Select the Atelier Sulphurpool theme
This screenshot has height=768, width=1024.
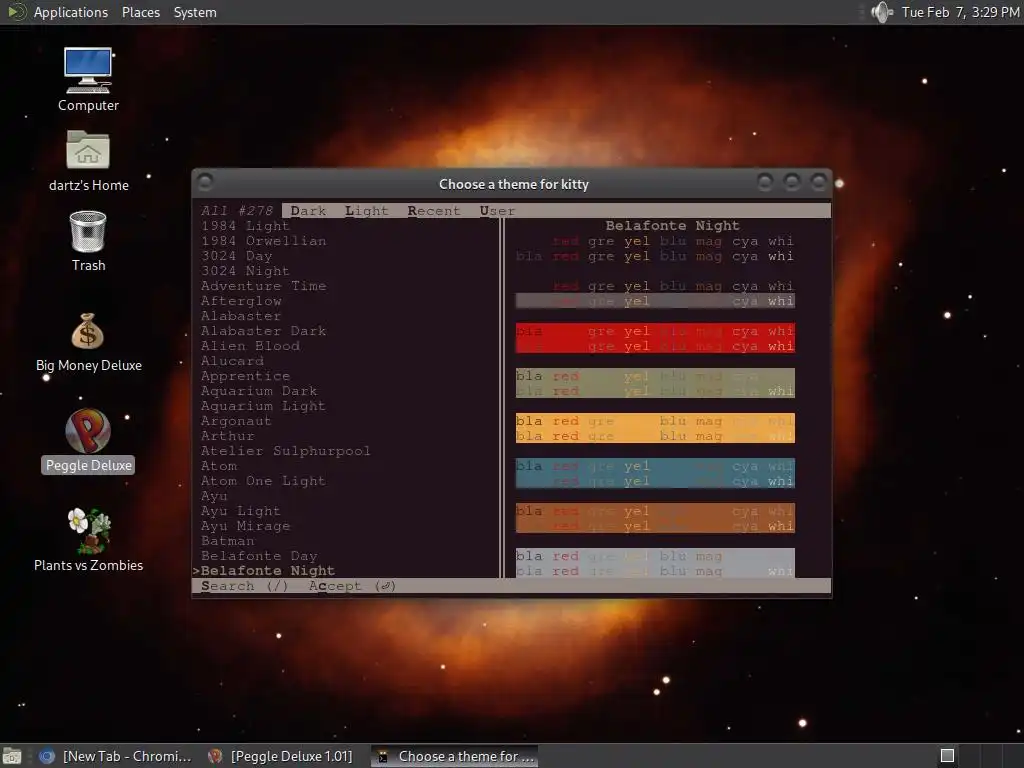point(285,451)
